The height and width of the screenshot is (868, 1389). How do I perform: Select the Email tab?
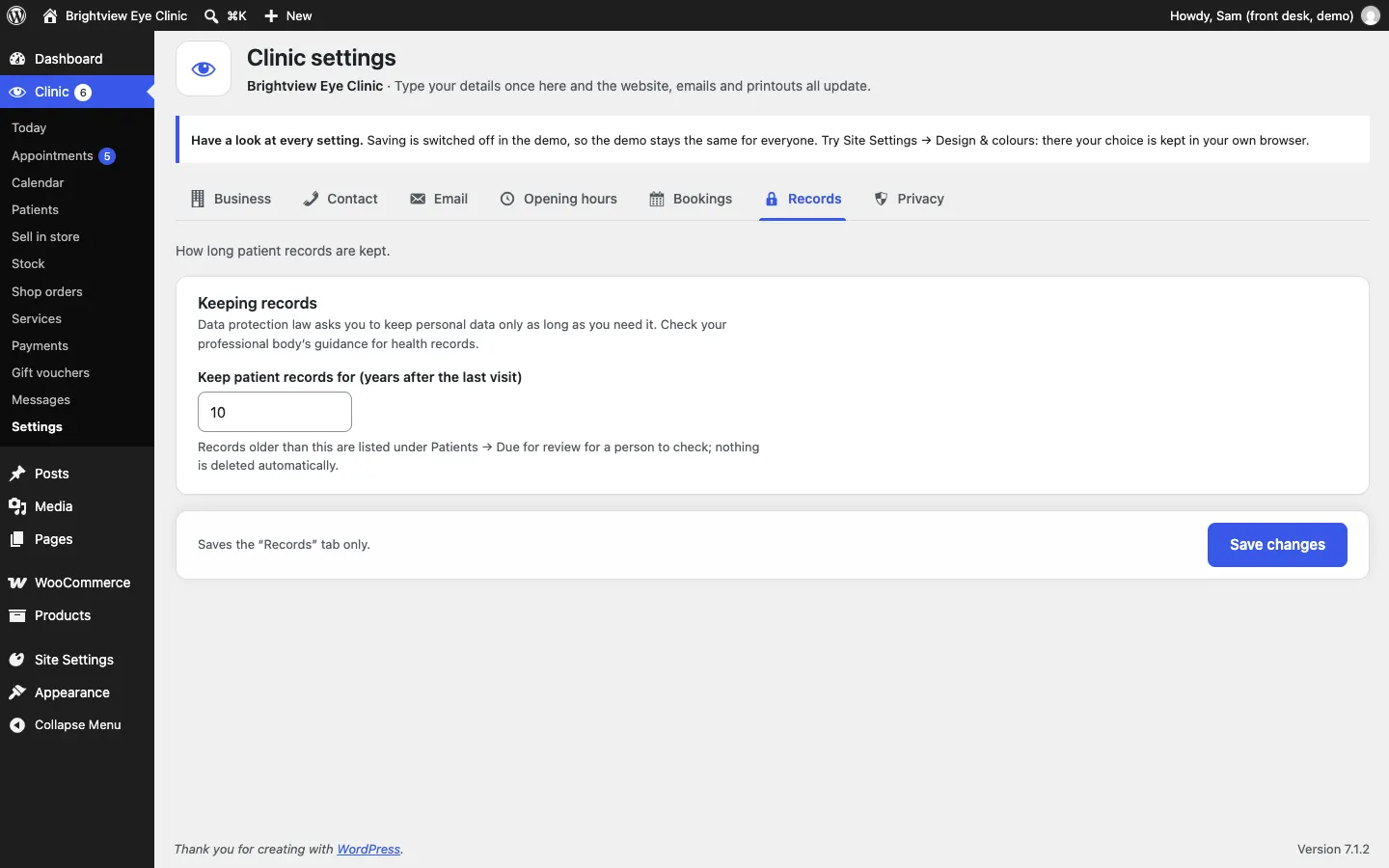(439, 199)
